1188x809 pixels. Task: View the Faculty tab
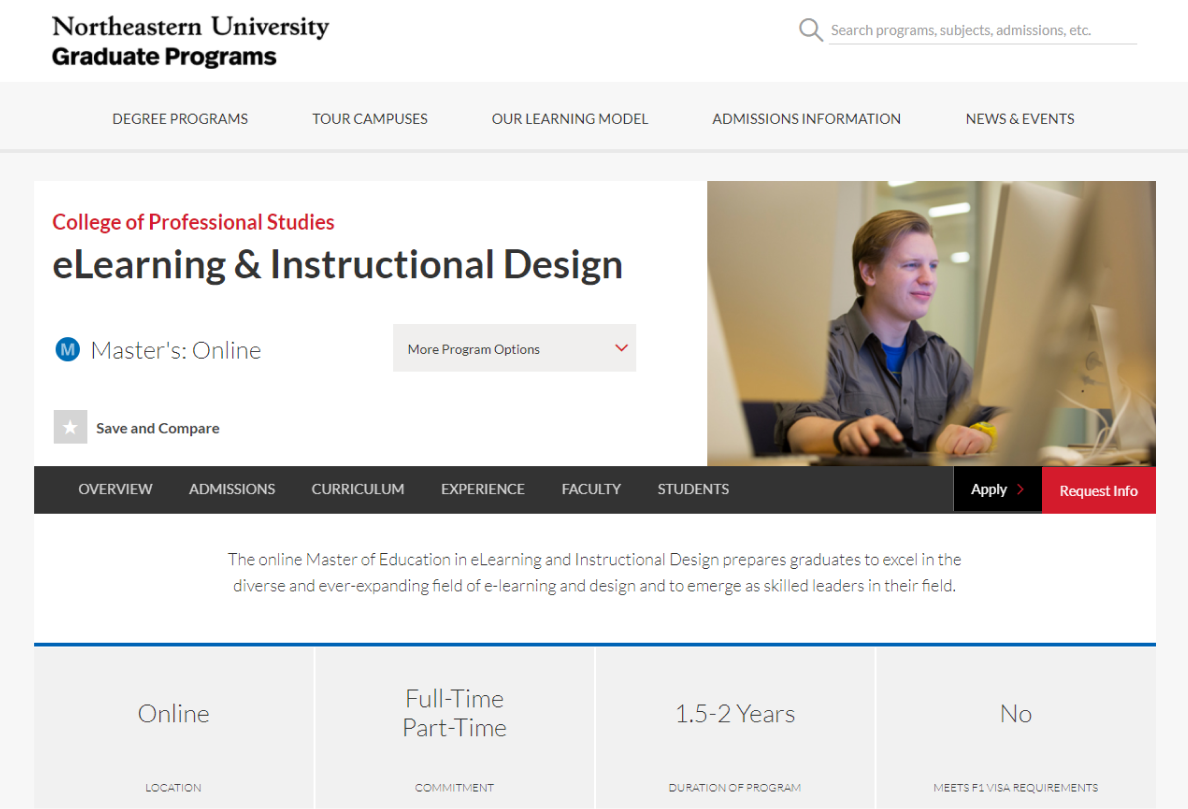tap(591, 489)
